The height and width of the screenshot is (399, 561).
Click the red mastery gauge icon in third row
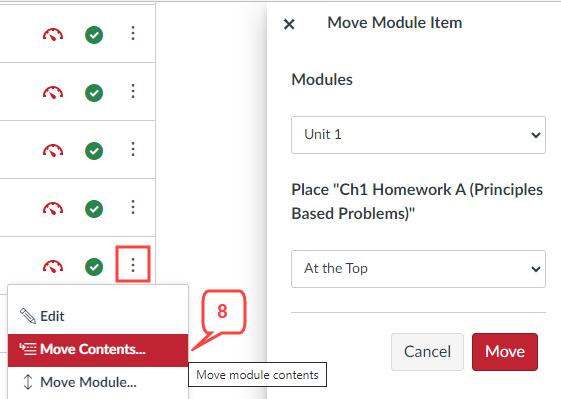[53, 151]
